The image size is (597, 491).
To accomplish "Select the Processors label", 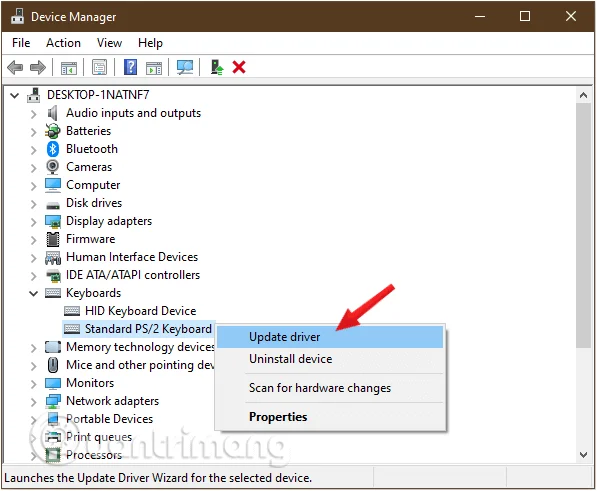I will 94,455.
